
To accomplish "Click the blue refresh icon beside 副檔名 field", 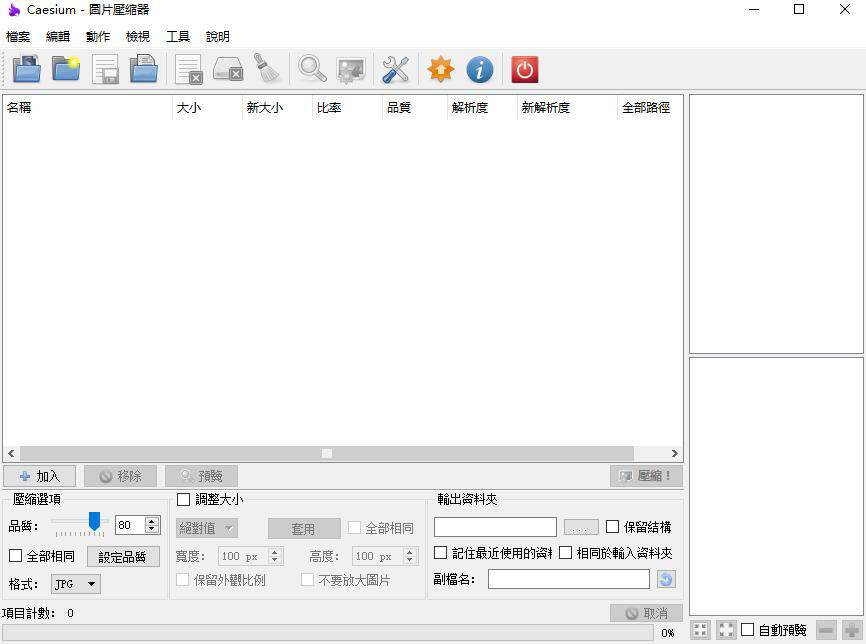I will pos(666,579).
